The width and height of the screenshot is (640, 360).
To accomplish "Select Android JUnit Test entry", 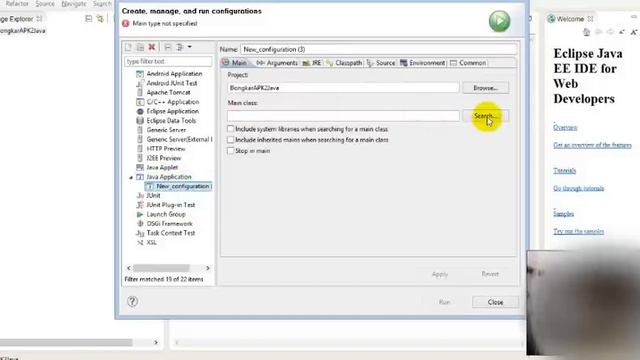I will [172, 83].
